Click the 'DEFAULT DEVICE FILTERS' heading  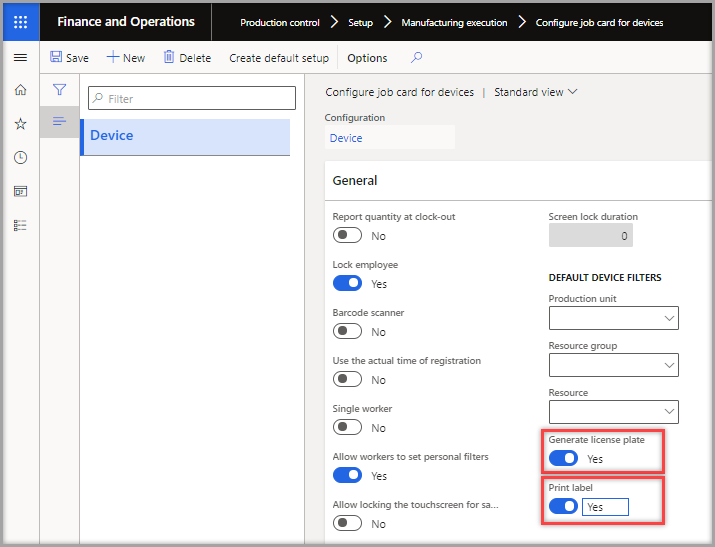(x=605, y=278)
